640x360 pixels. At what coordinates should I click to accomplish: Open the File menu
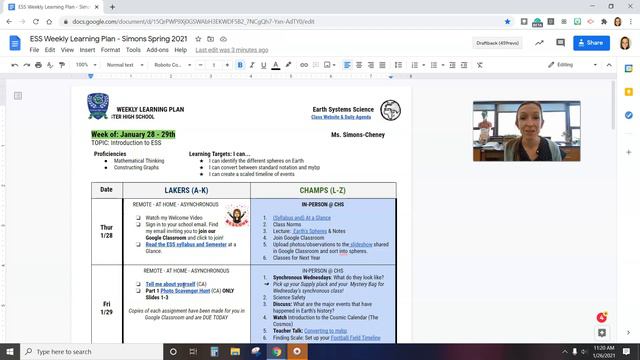pos(34,50)
